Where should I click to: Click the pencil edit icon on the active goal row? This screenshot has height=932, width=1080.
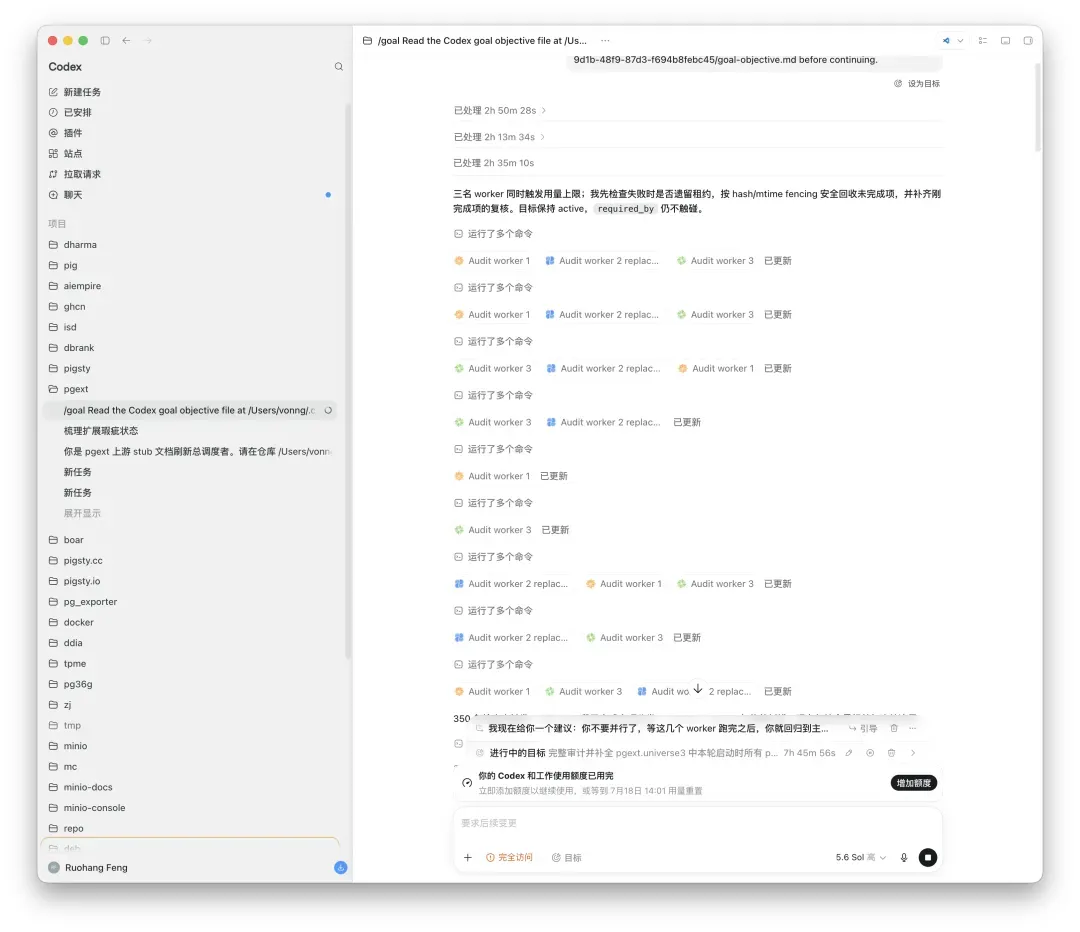coord(849,753)
